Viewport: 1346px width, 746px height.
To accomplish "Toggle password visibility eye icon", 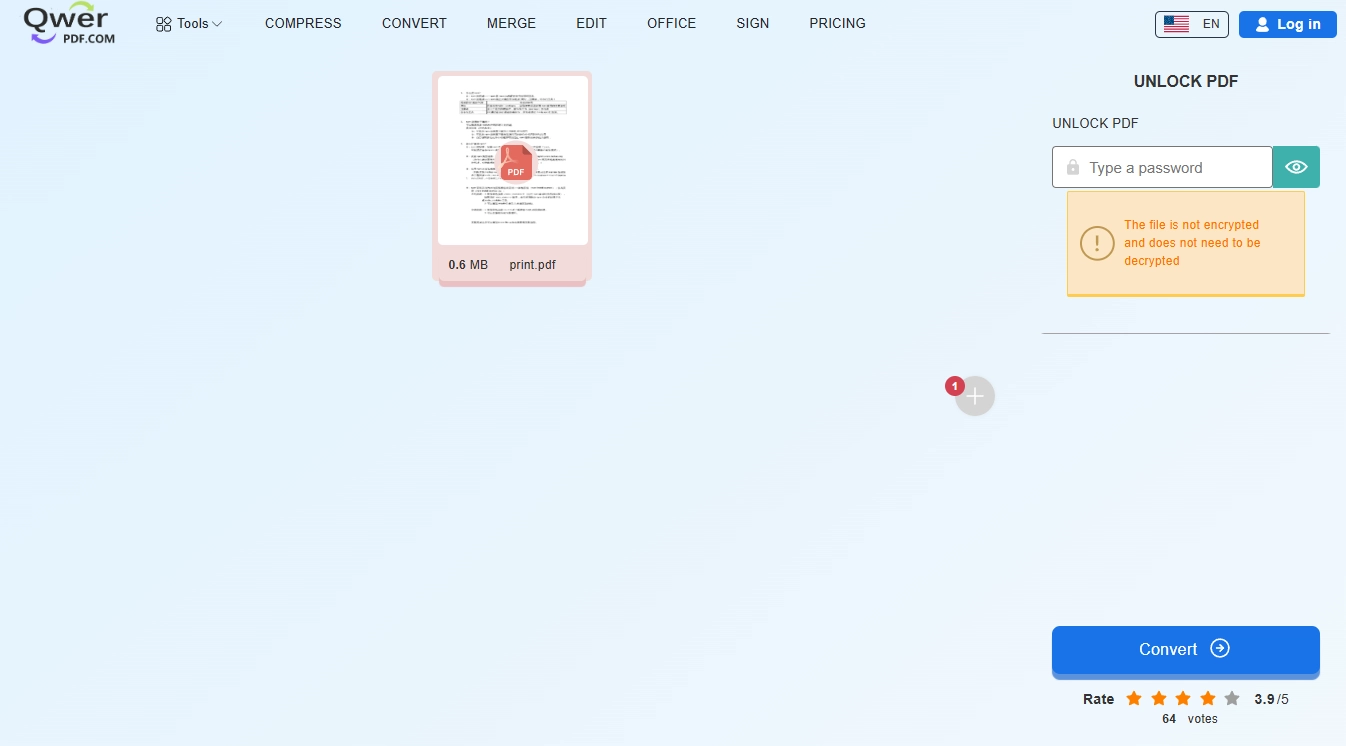I will pyautogui.click(x=1296, y=167).
